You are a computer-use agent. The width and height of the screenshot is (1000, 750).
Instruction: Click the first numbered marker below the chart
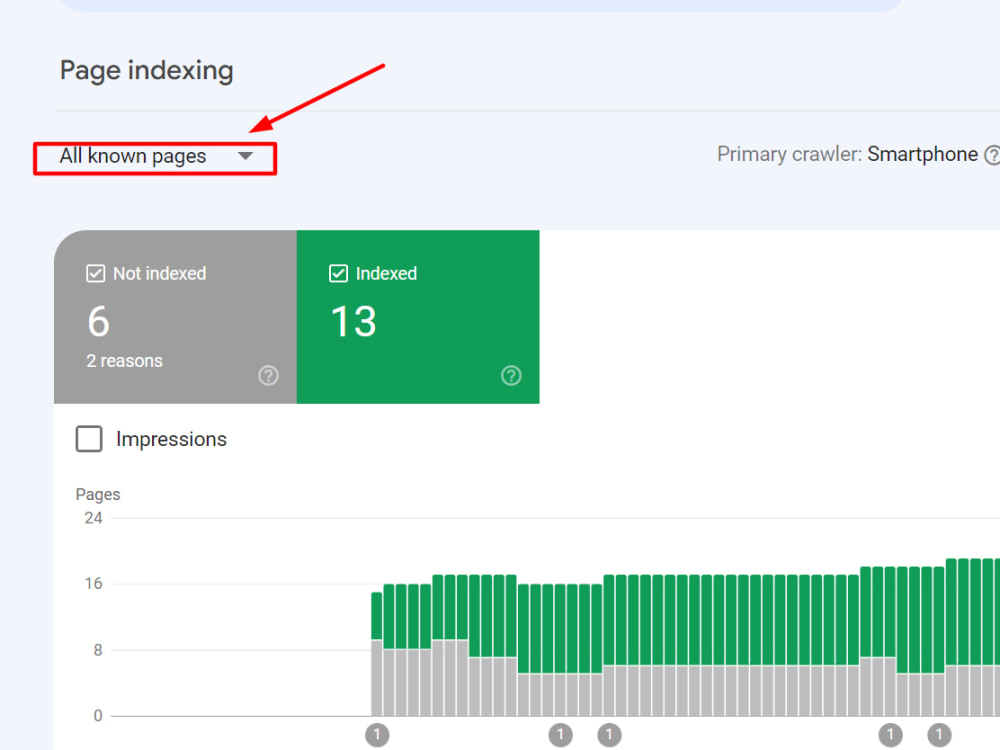pyautogui.click(x=378, y=735)
